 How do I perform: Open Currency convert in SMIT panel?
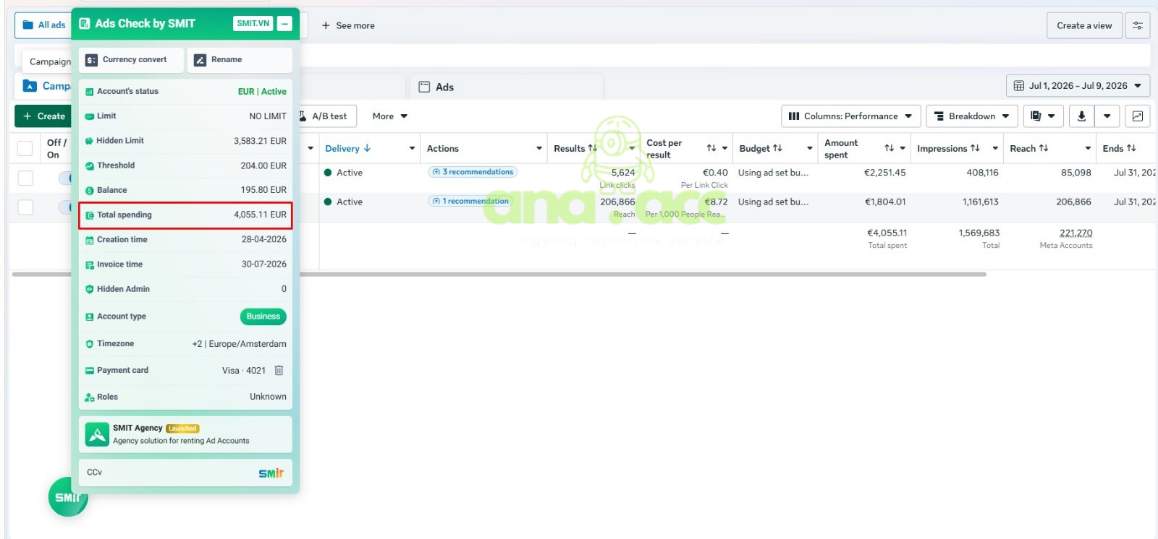point(131,60)
